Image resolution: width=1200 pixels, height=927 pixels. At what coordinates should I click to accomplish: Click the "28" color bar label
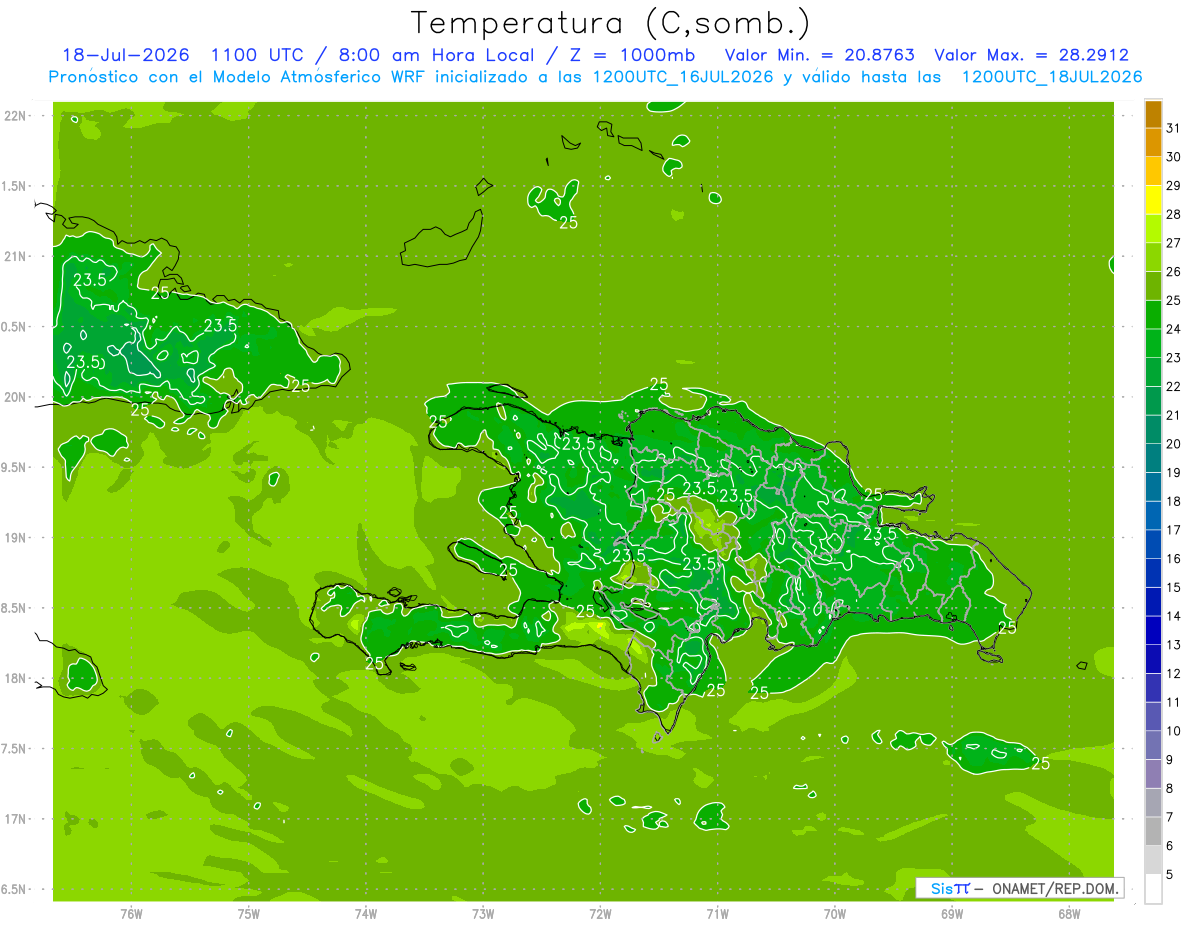point(1174,214)
